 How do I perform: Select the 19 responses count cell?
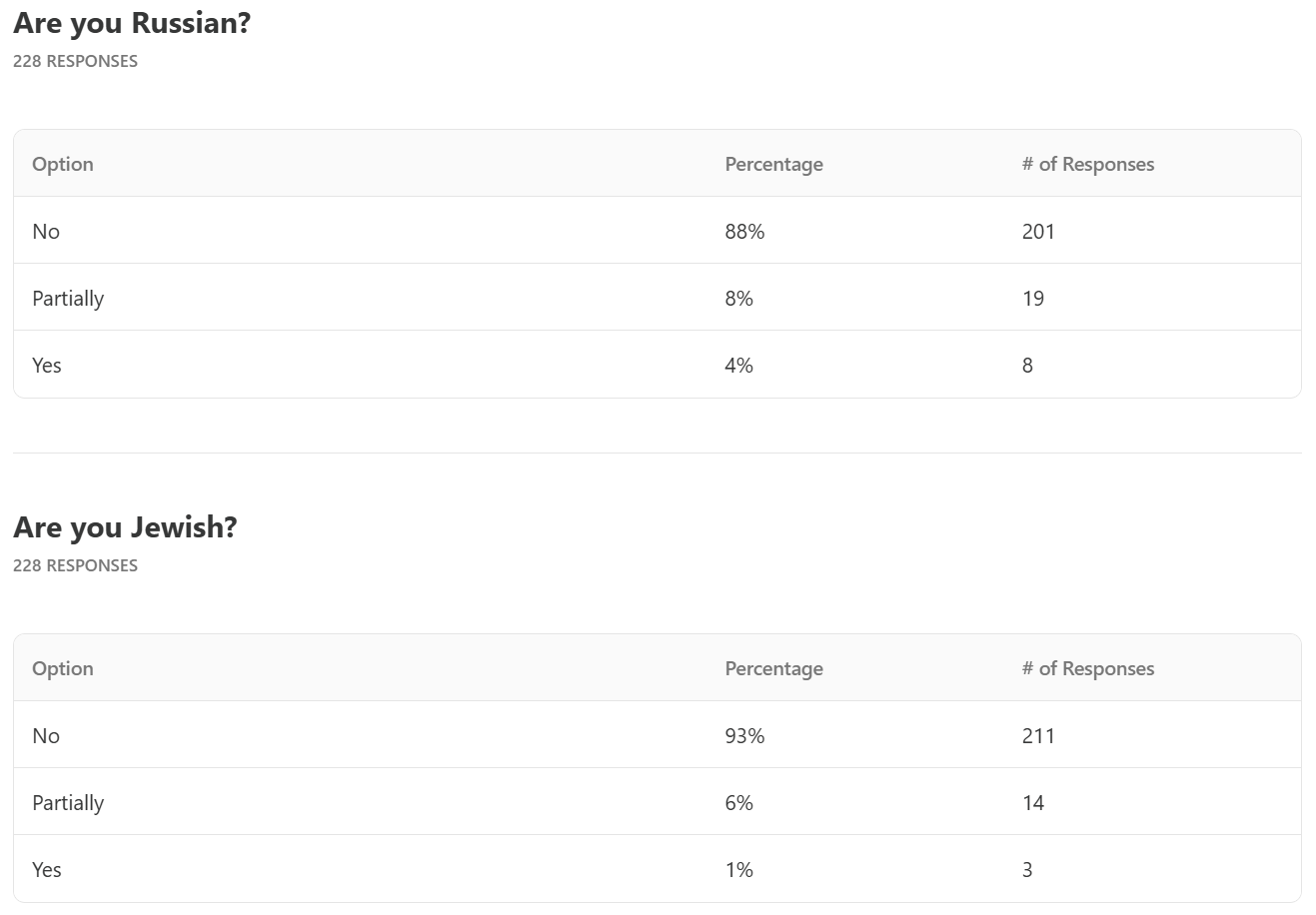click(x=1033, y=299)
